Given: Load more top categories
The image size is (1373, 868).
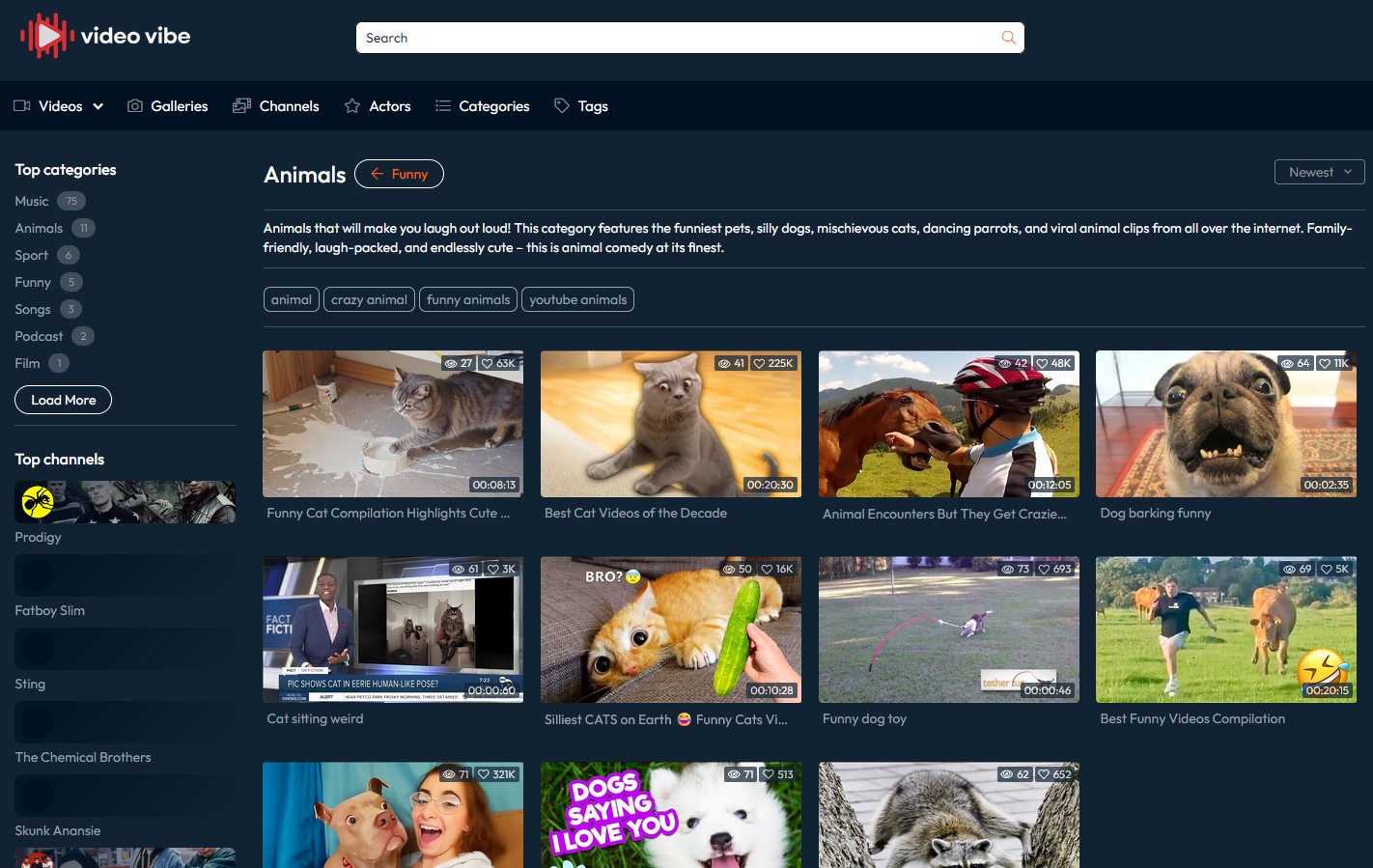Looking at the screenshot, I should (x=63, y=400).
